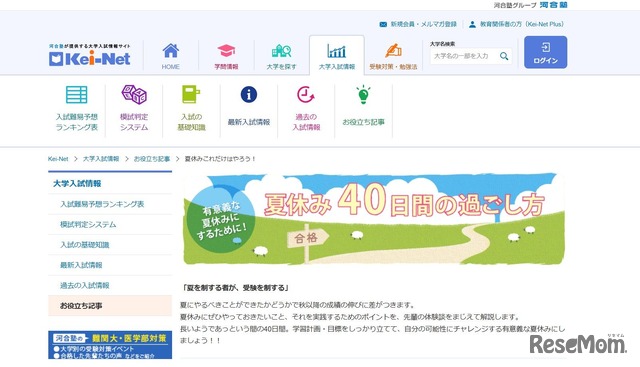This screenshot has width=640, height=367.
Task: Open 入試の基礎知識 book icon
Action: 191,94
